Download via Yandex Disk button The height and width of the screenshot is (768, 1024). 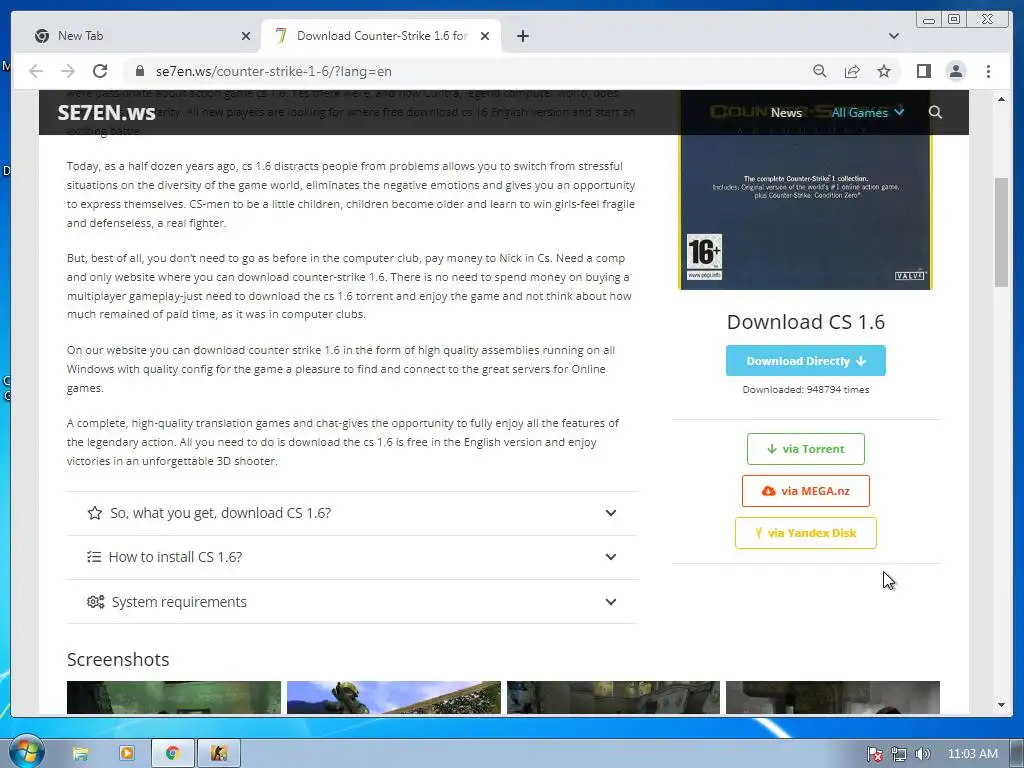tap(805, 533)
